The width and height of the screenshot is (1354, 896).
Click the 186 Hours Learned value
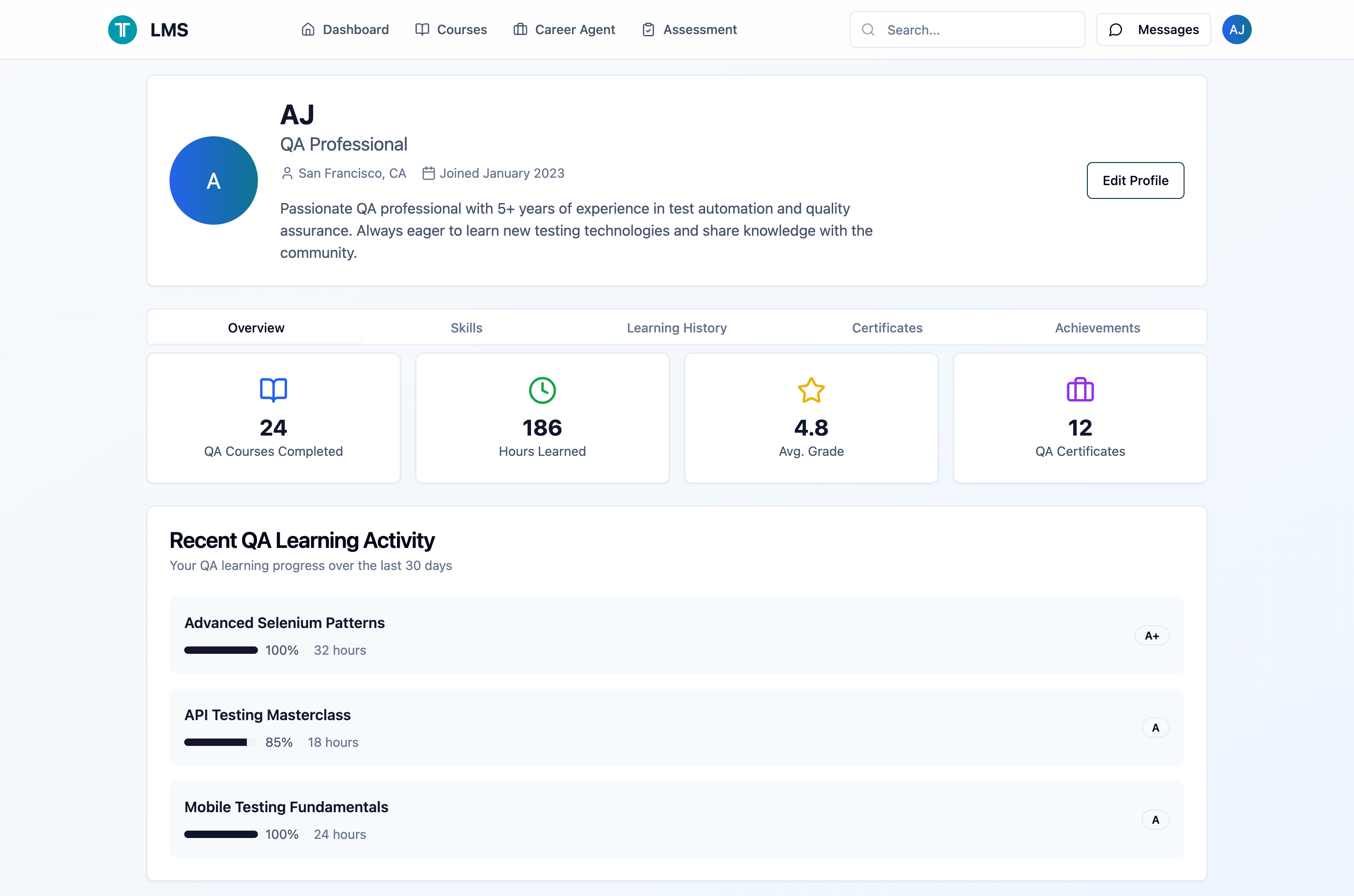pyautogui.click(x=543, y=428)
